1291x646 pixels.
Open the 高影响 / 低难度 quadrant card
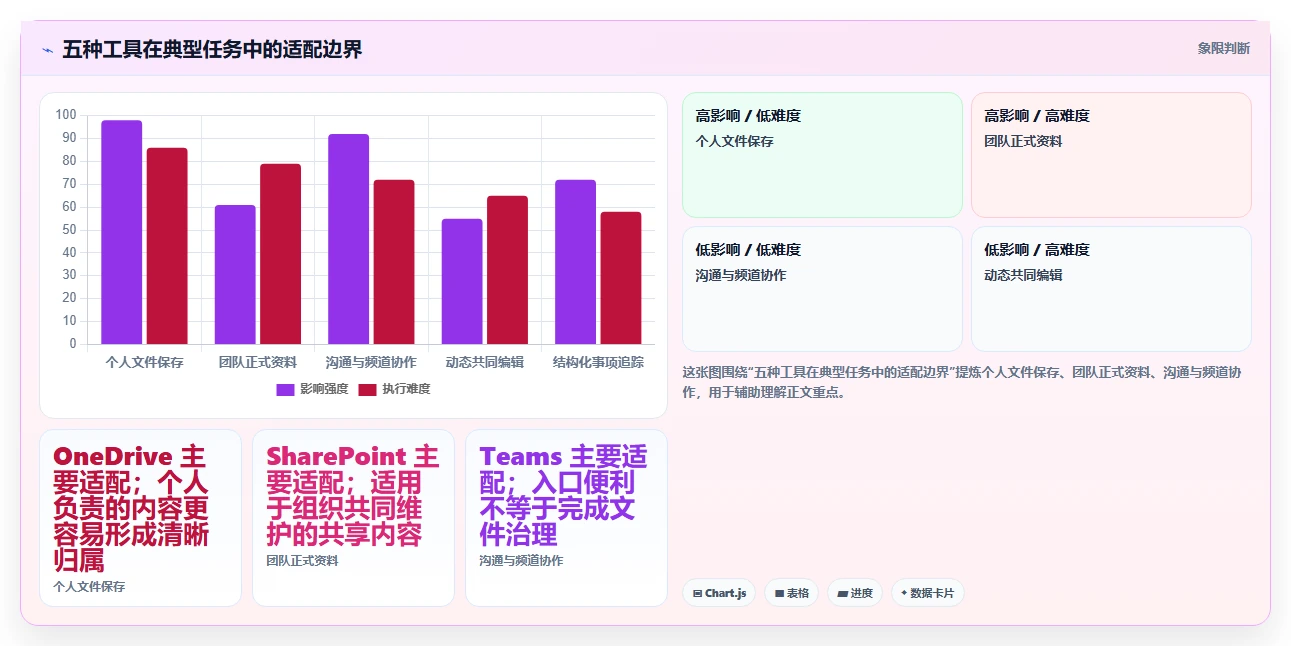coord(822,155)
